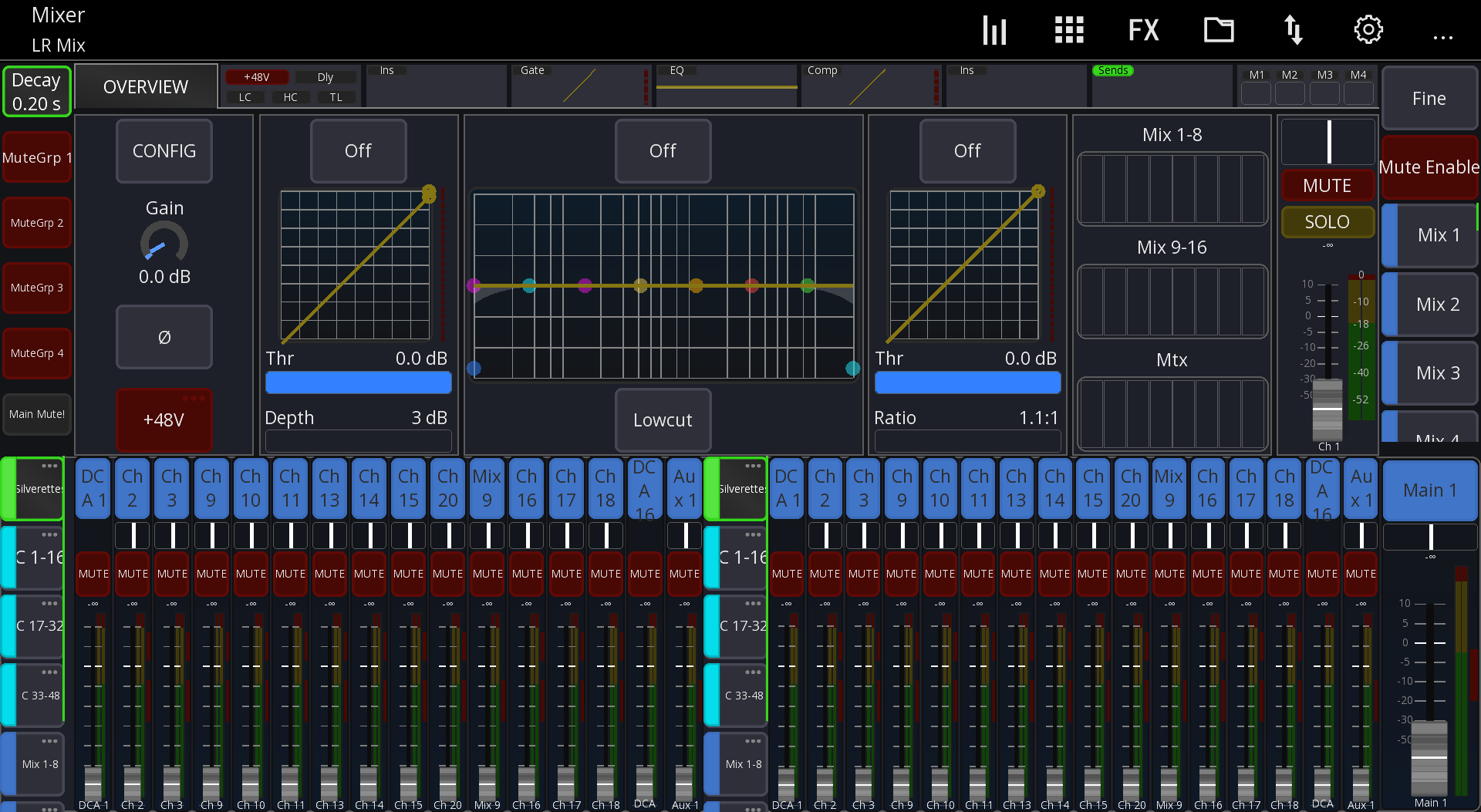Image resolution: width=1481 pixels, height=812 pixels.
Task: Enable Fine adjustment mode
Action: (1429, 99)
